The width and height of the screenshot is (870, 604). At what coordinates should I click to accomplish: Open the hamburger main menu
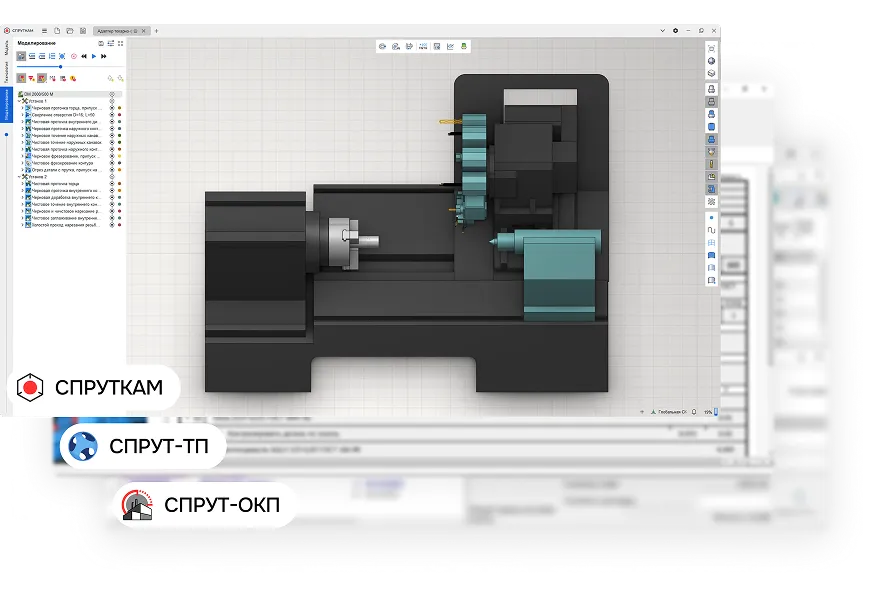[x=44, y=31]
